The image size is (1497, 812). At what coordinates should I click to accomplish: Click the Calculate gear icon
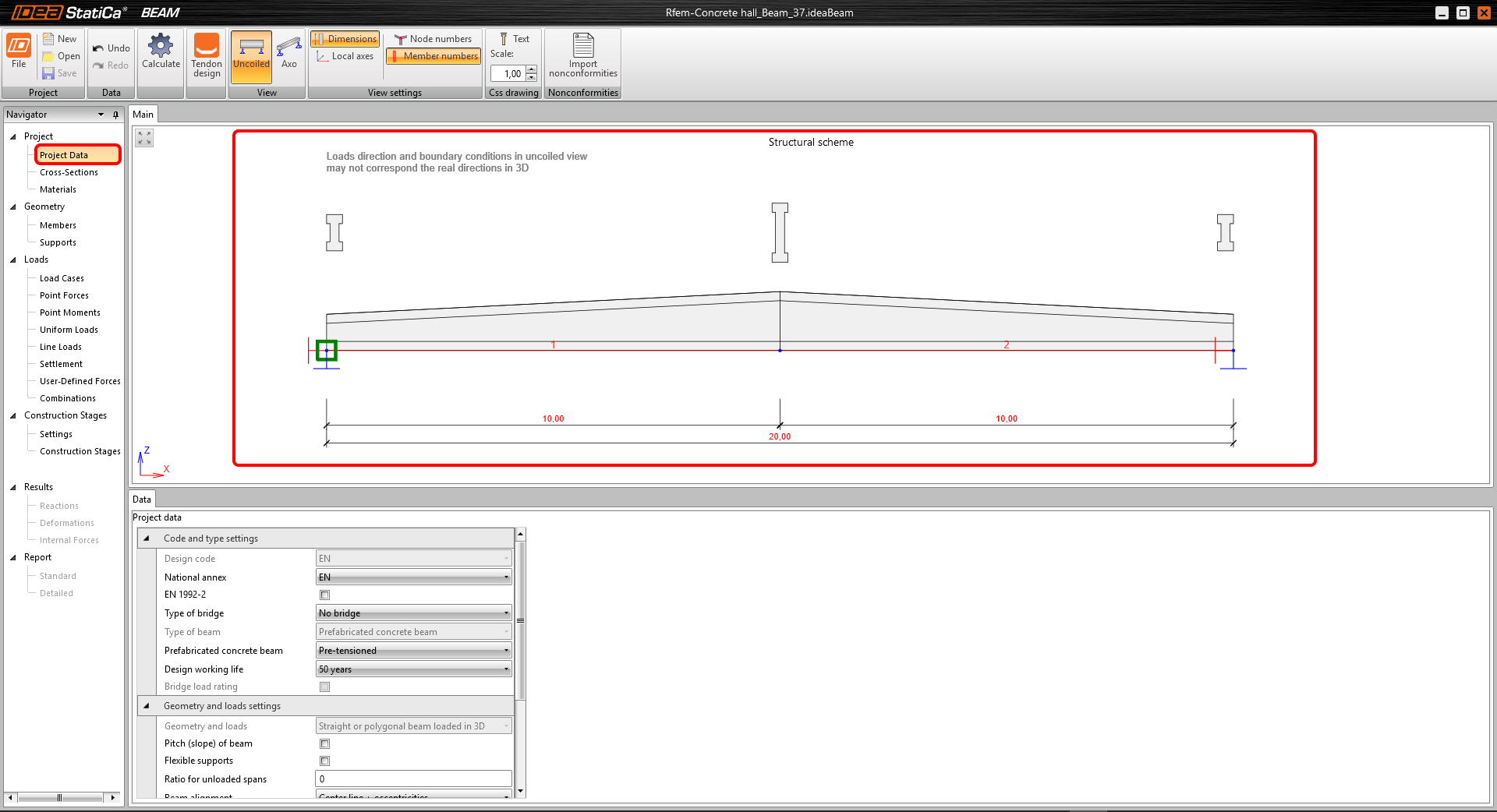coord(161,47)
